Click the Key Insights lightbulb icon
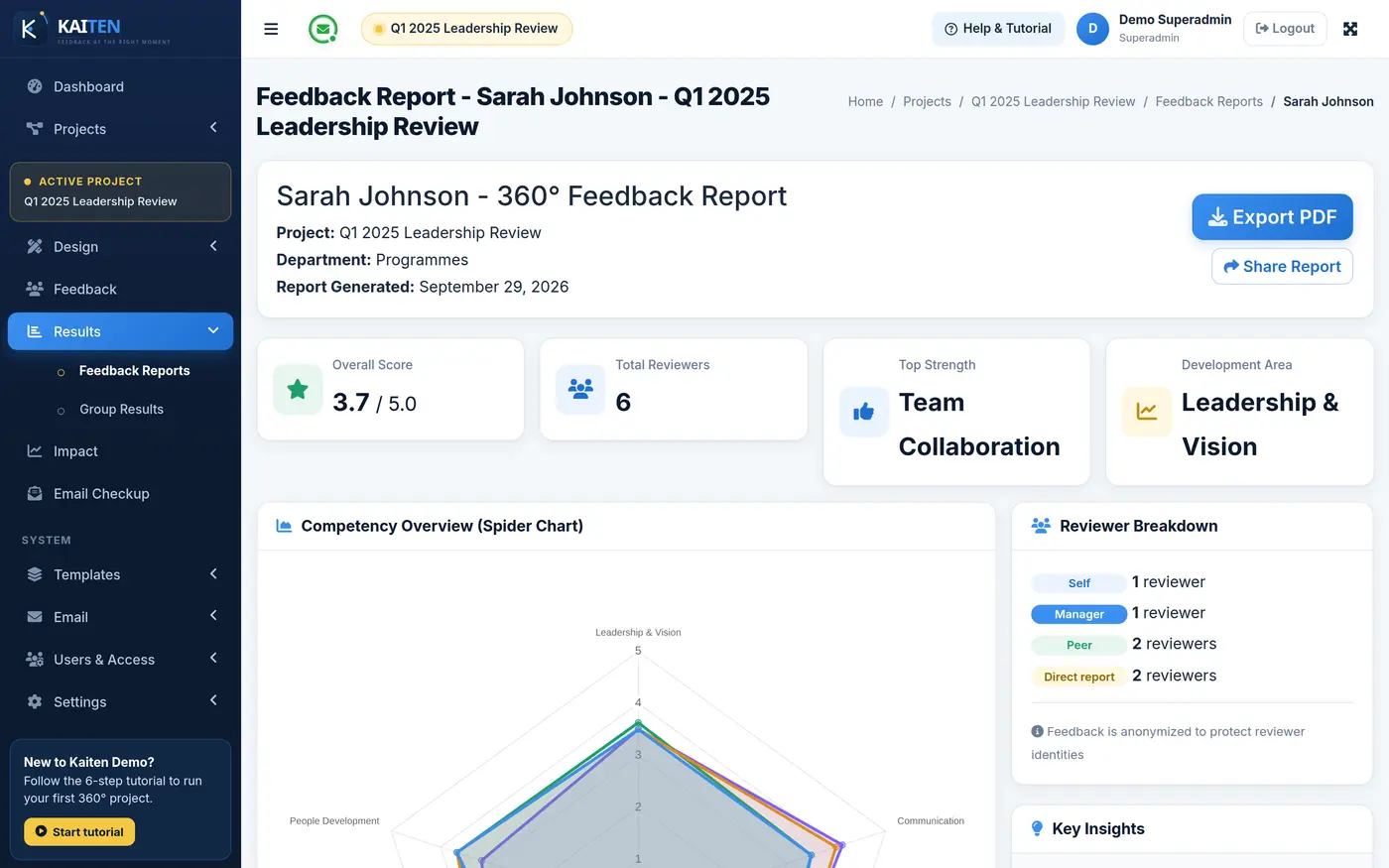The width and height of the screenshot is (1389, 868). tap(1038, 828)
